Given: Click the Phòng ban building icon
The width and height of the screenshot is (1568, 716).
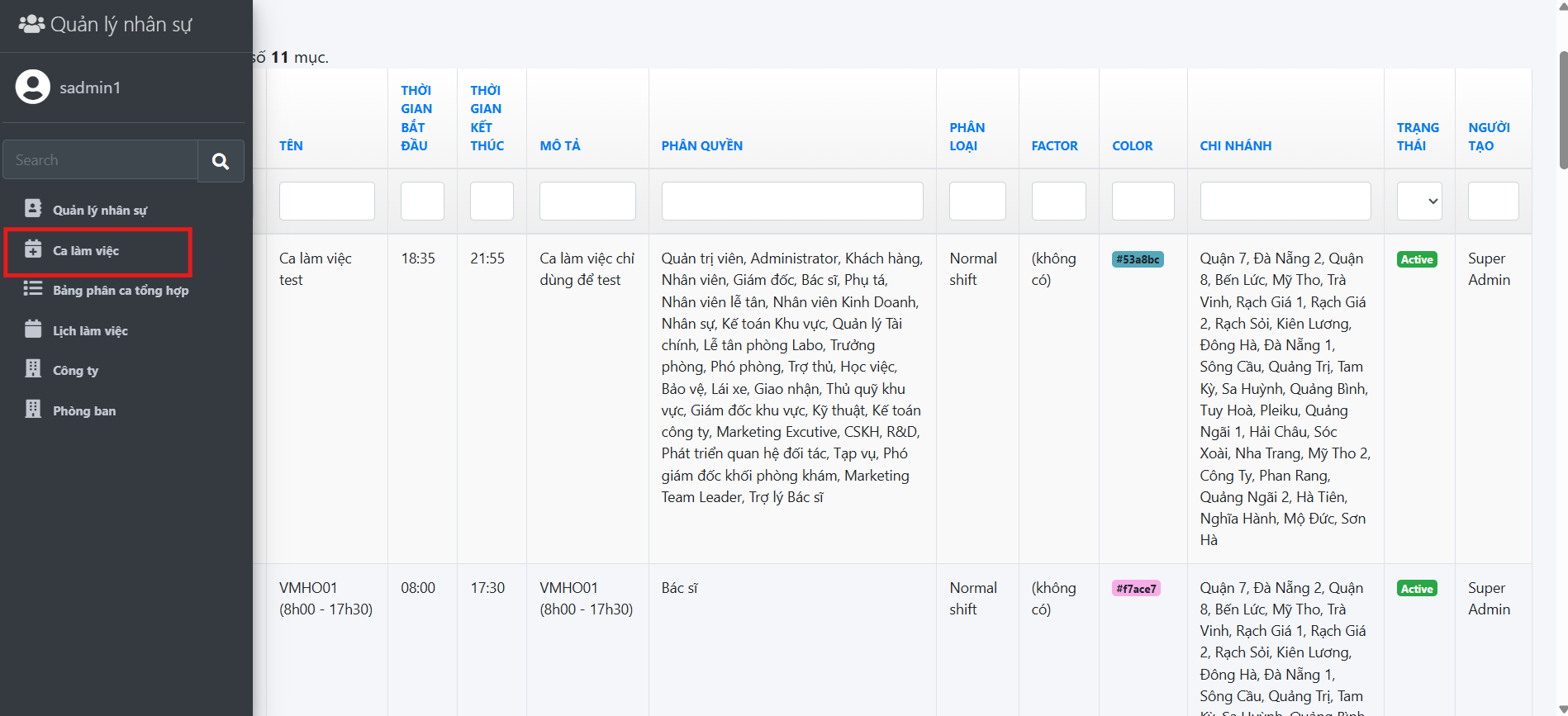Looking at the screenshot, I should click(x=33, y=410).
